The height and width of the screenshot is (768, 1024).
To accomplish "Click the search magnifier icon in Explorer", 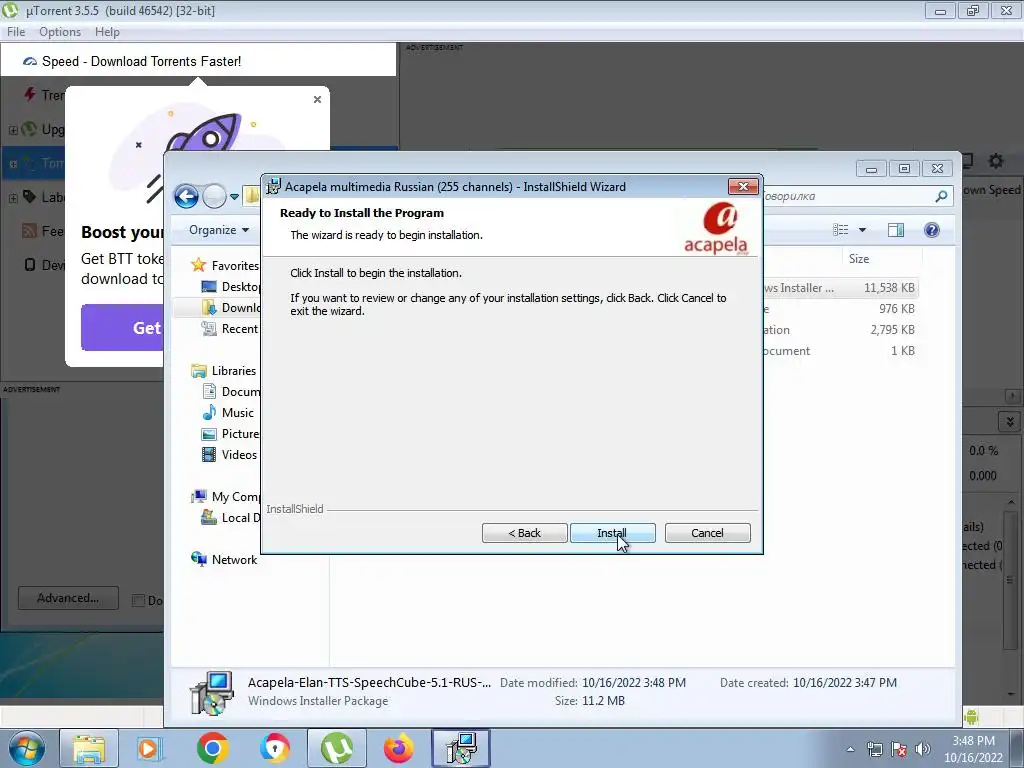I will [x=941, y=196].
